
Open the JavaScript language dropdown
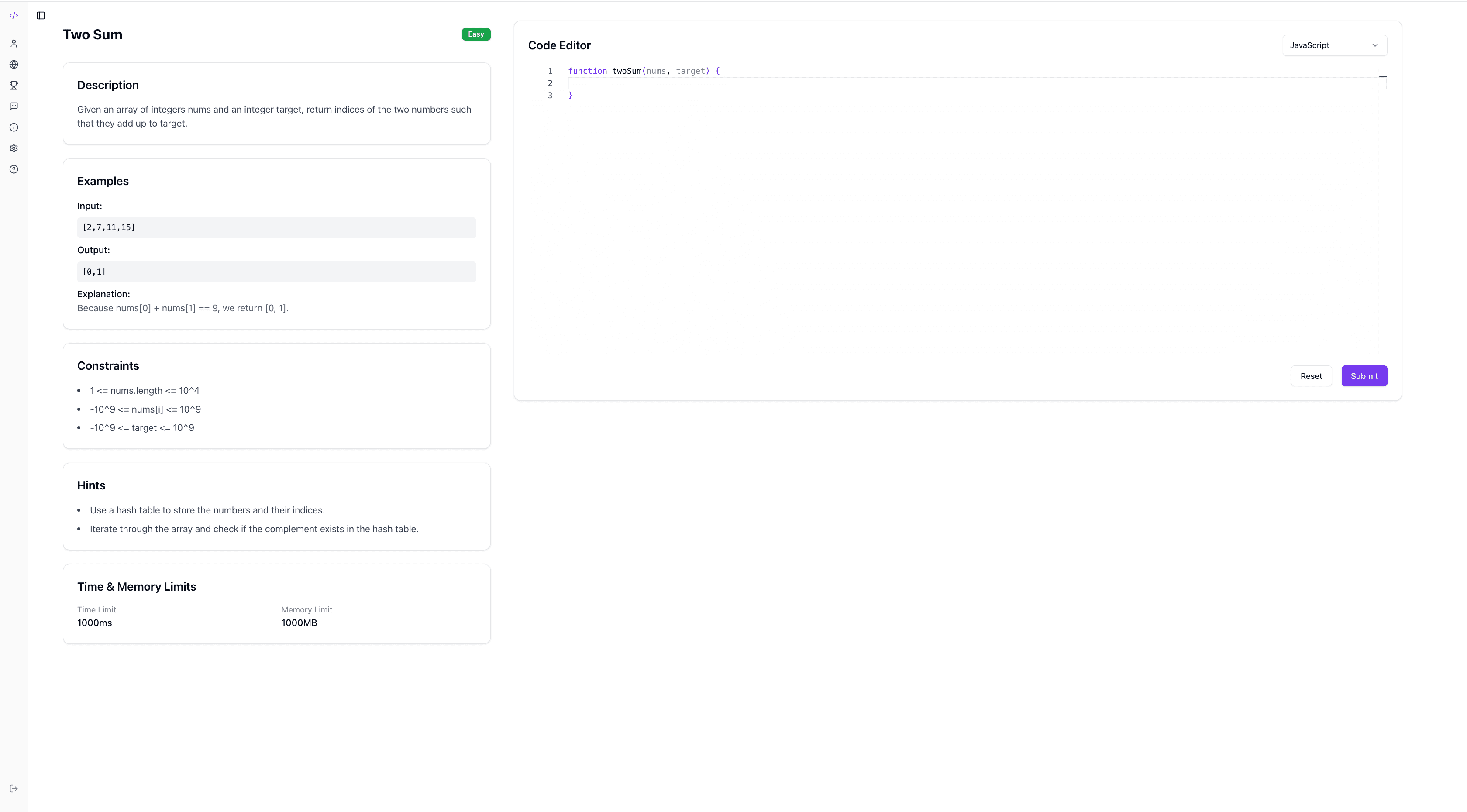(1334, 45)
